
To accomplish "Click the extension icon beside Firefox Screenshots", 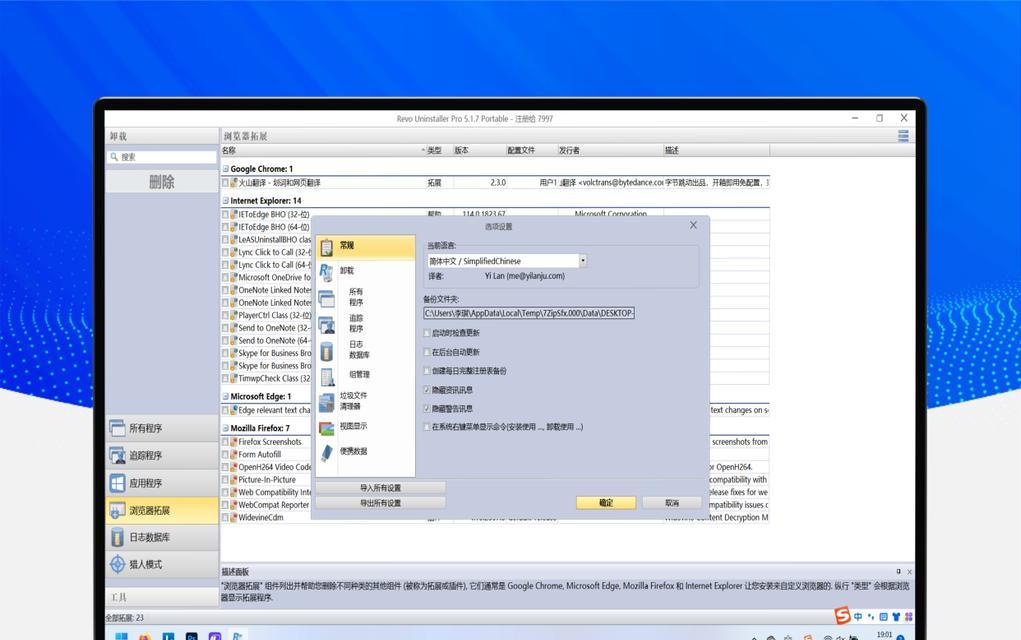I will pos(234,442).
